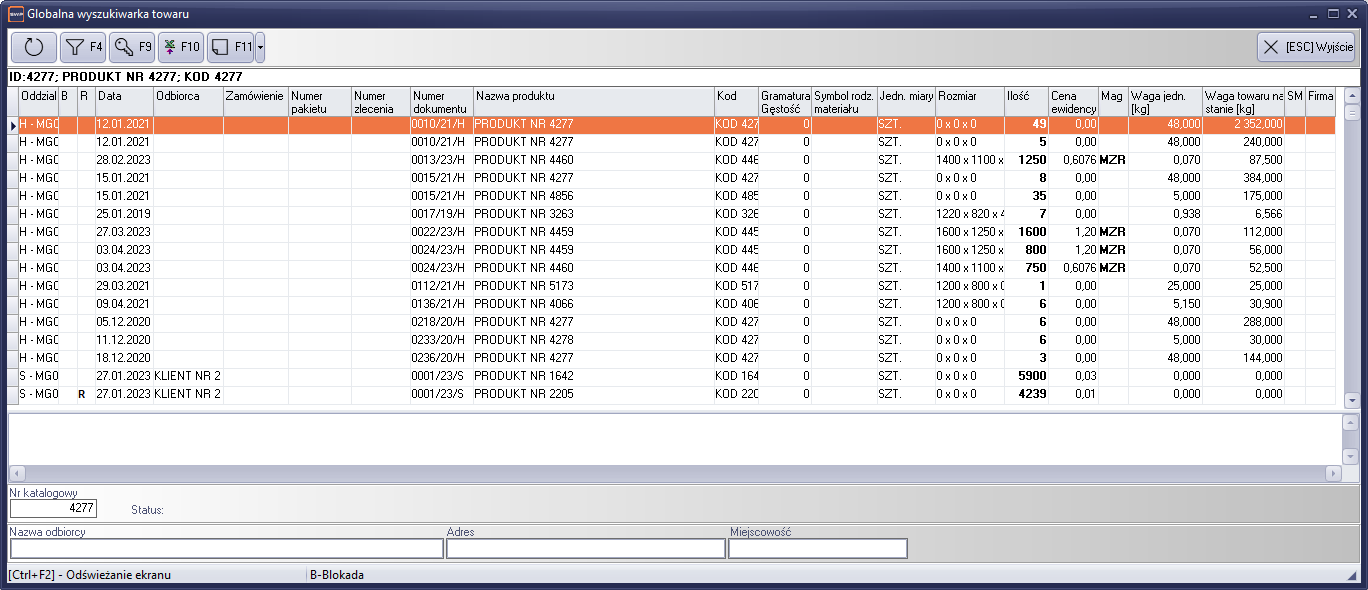Image resolution: width=1368 pixels, height=590 pixels.
Task: Open the filter tool F4
Action: point(83,47)
